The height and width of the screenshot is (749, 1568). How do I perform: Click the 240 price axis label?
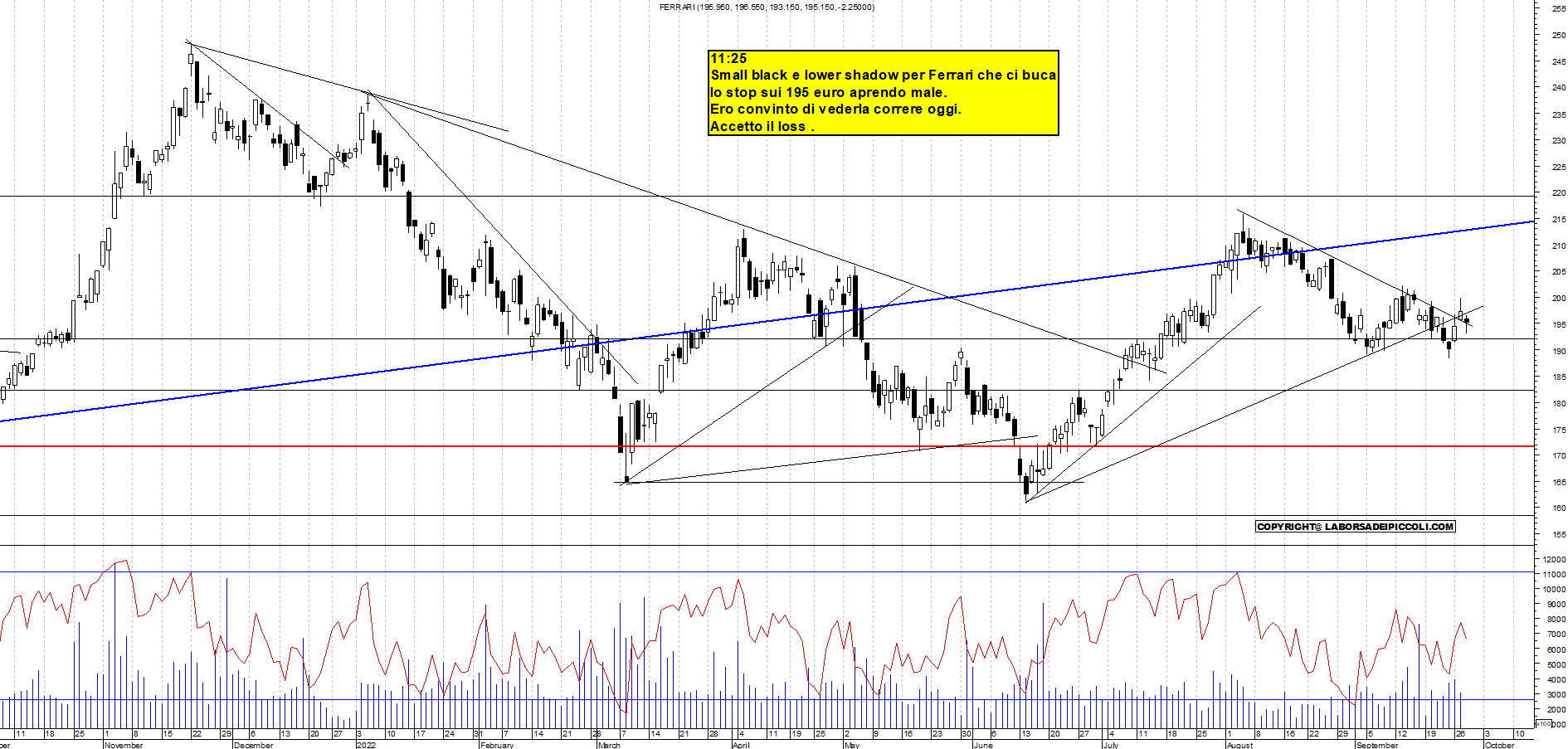pyautogui.click(x=1559, y=87)
